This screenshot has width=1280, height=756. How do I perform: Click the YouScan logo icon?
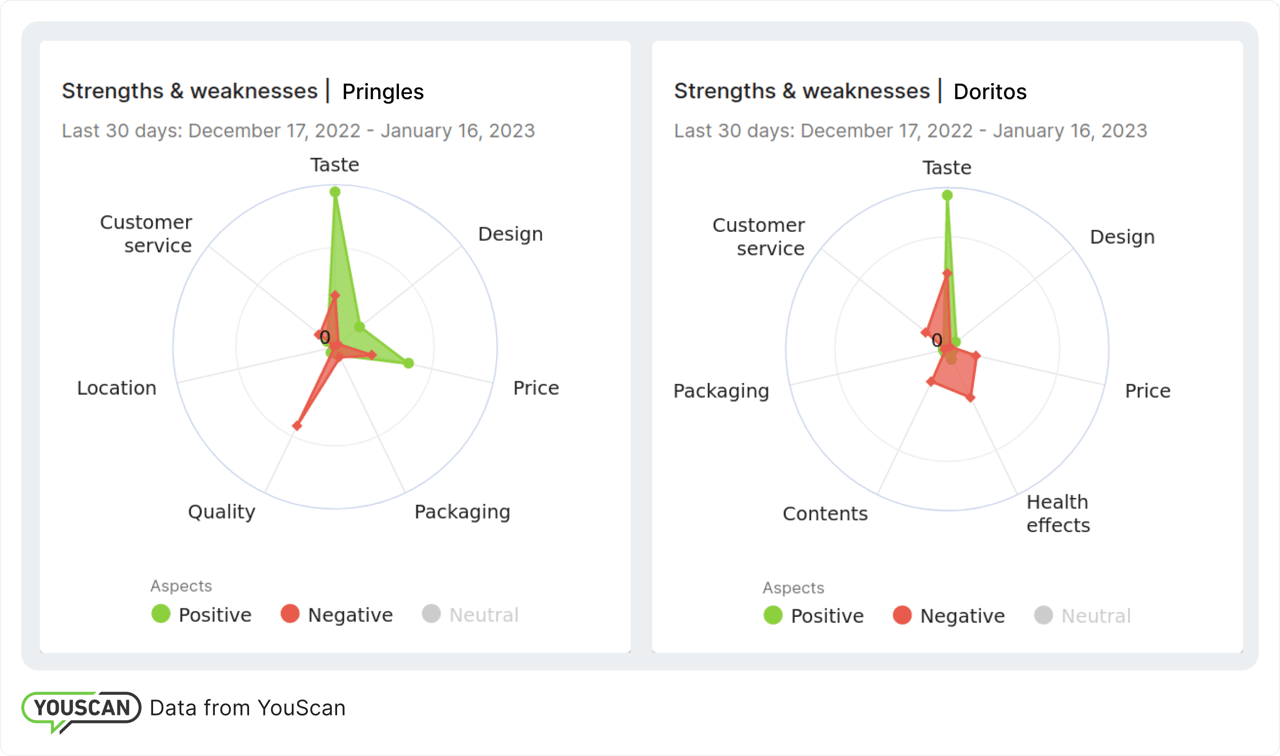(x=80, y=709)
